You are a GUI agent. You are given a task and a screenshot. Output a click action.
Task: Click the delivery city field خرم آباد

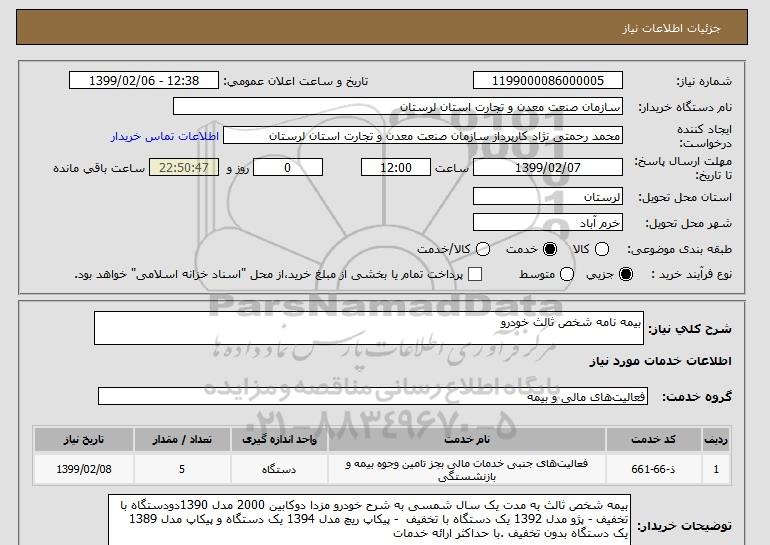tap(548, 223)
